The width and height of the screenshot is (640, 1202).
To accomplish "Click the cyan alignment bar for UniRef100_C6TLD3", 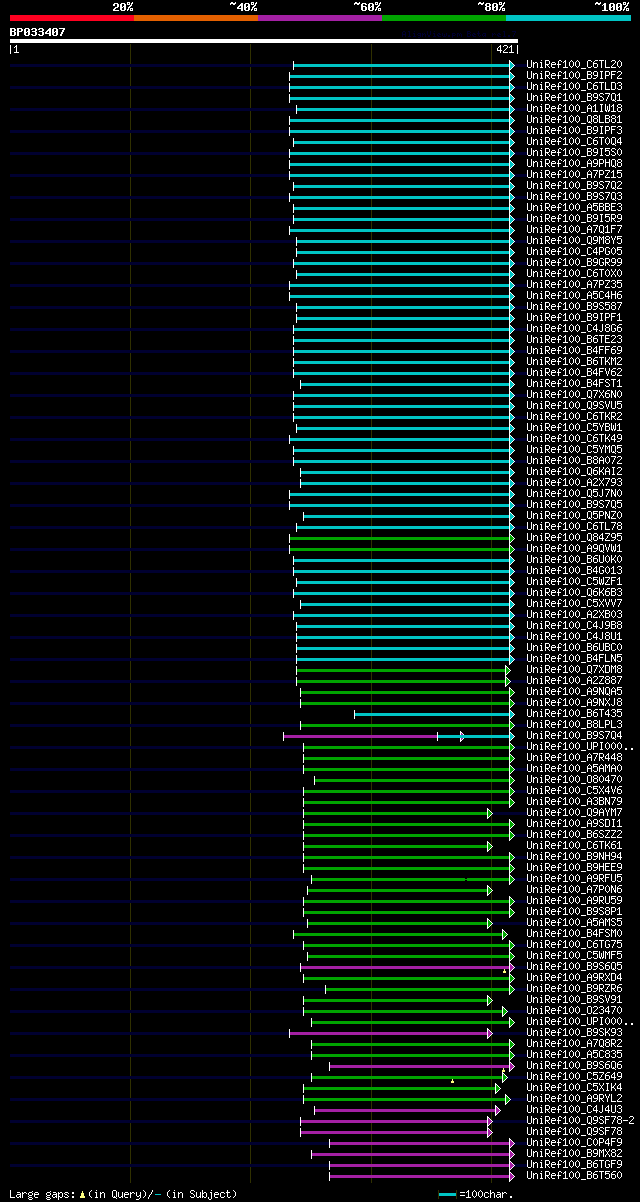I will tap(403, 86).
